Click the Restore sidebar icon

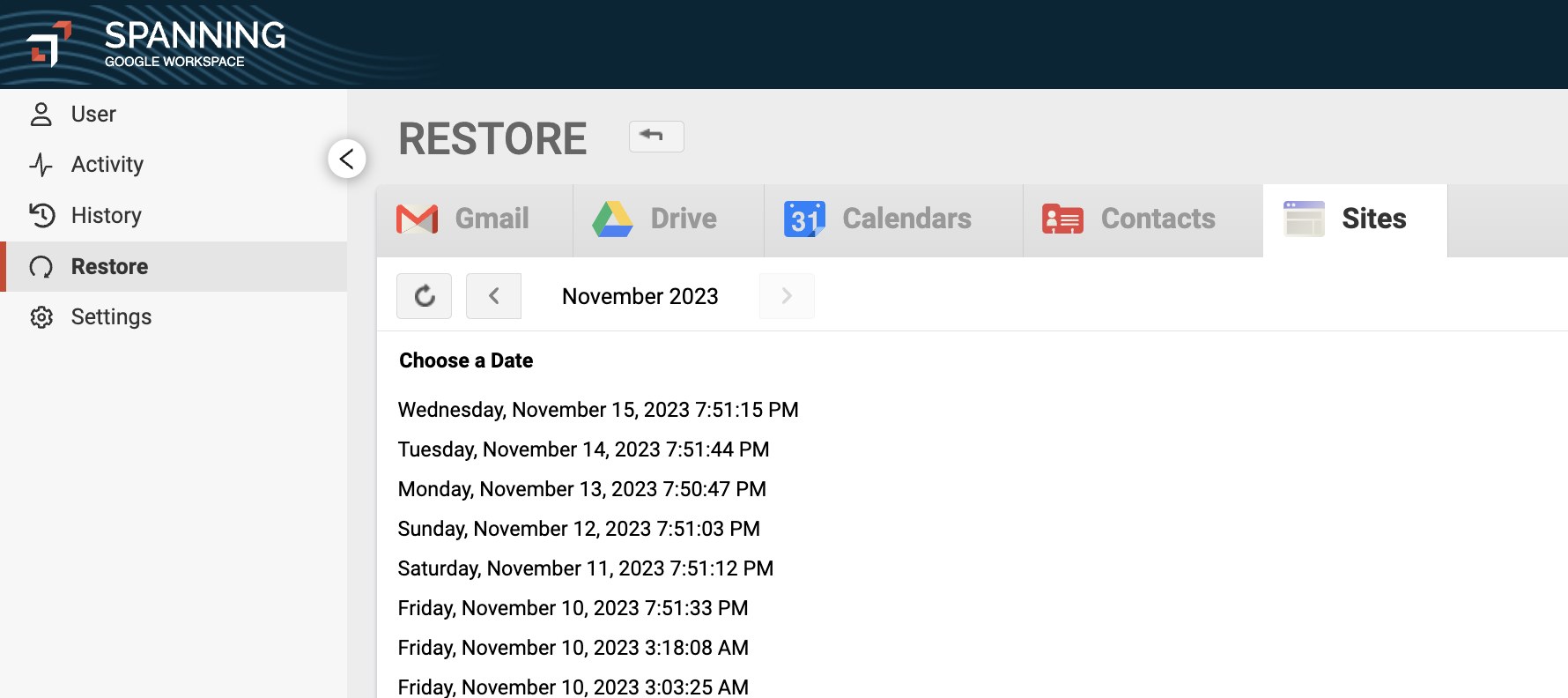click(41, 267)
